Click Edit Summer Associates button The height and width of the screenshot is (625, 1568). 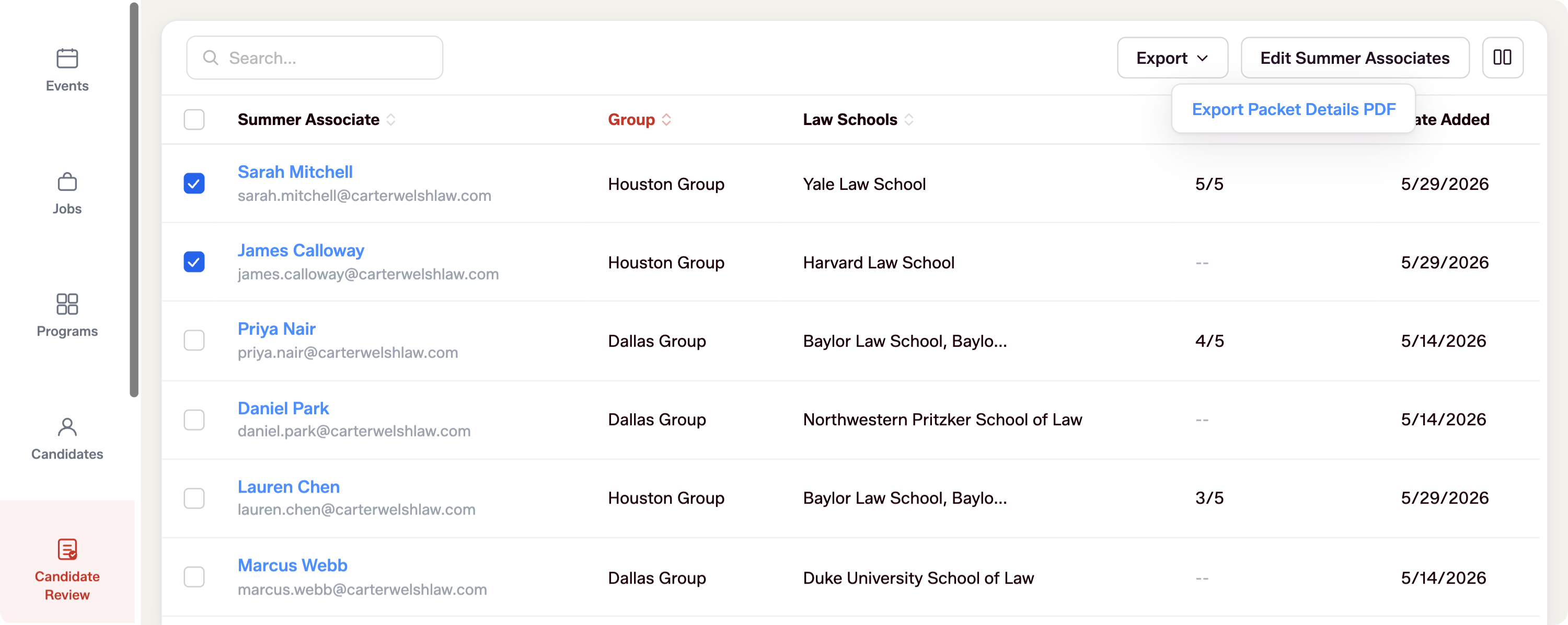1355,58
